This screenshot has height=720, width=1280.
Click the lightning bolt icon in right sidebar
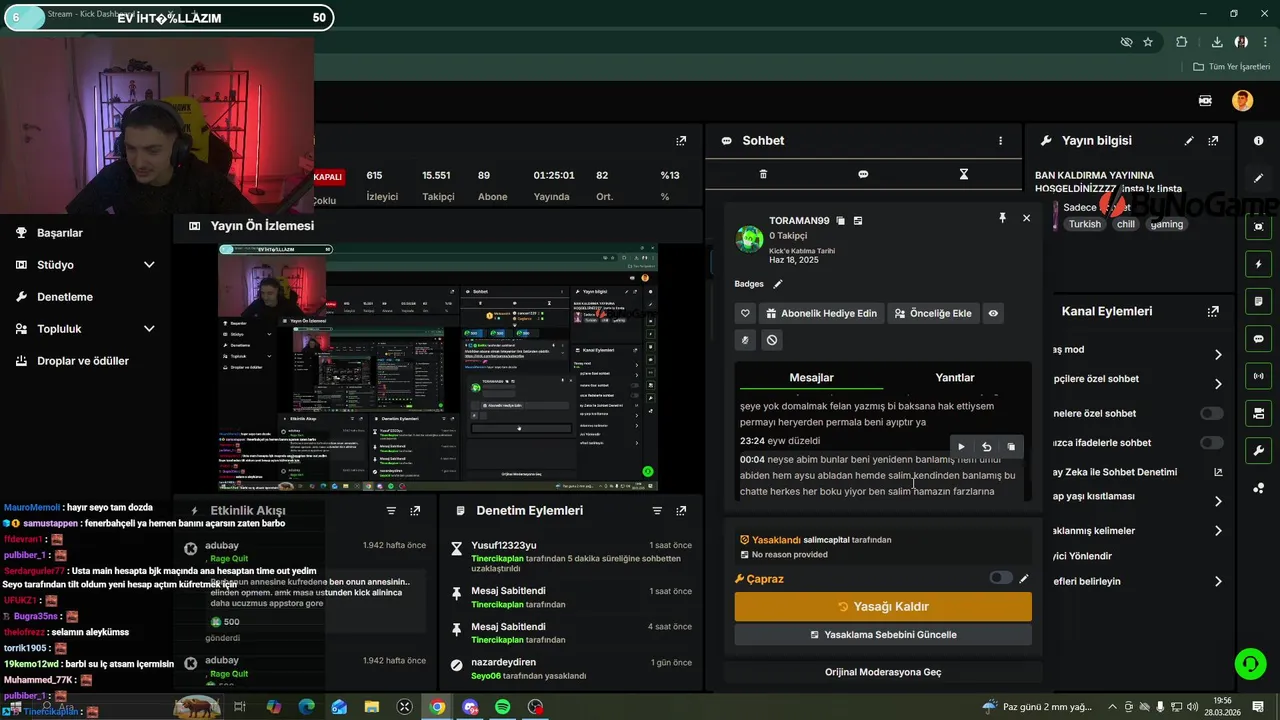tap(1258, 264)
